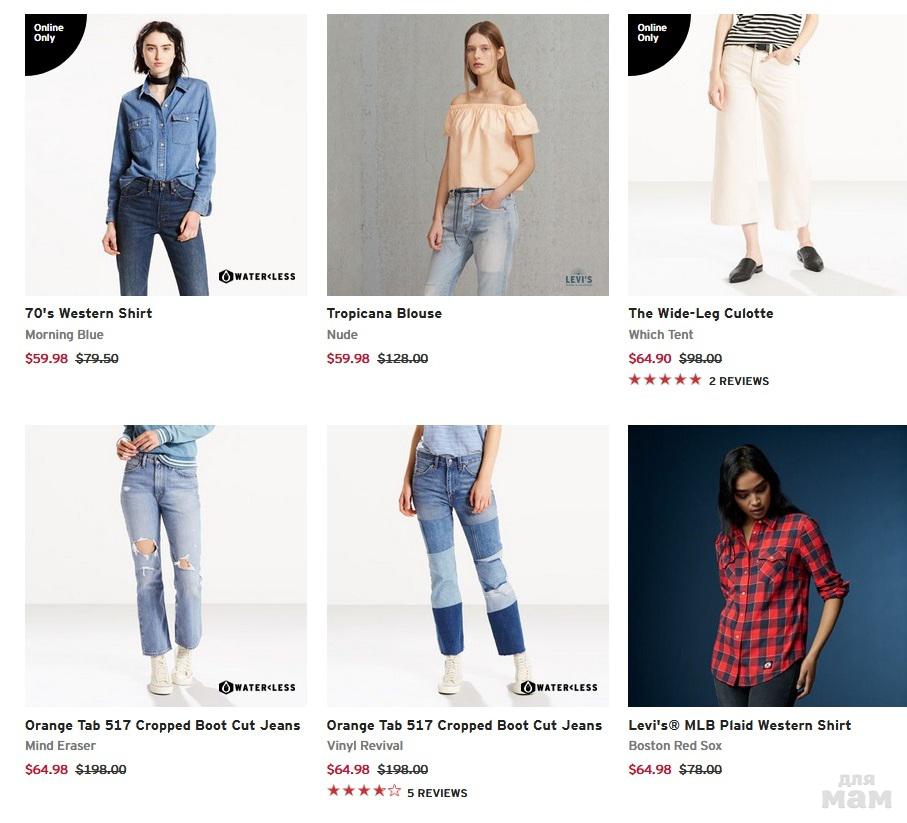Open the Tropicana Blouse product title

click(x=384, y=313)
